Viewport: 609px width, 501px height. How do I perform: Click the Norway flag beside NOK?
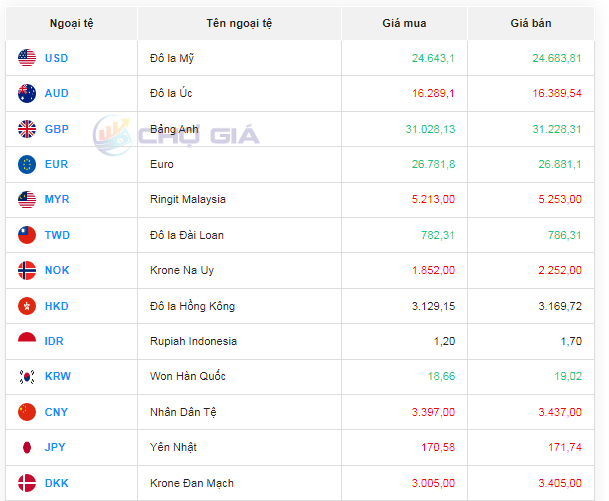click(27, 270)
